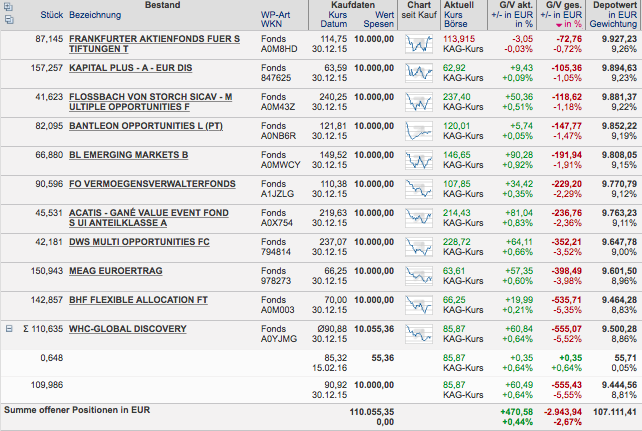This screenshot has width=642, height=431.
Task: Click sub-position quantity '109,986'
Action: pyautogui.click(x=47, y=385)
